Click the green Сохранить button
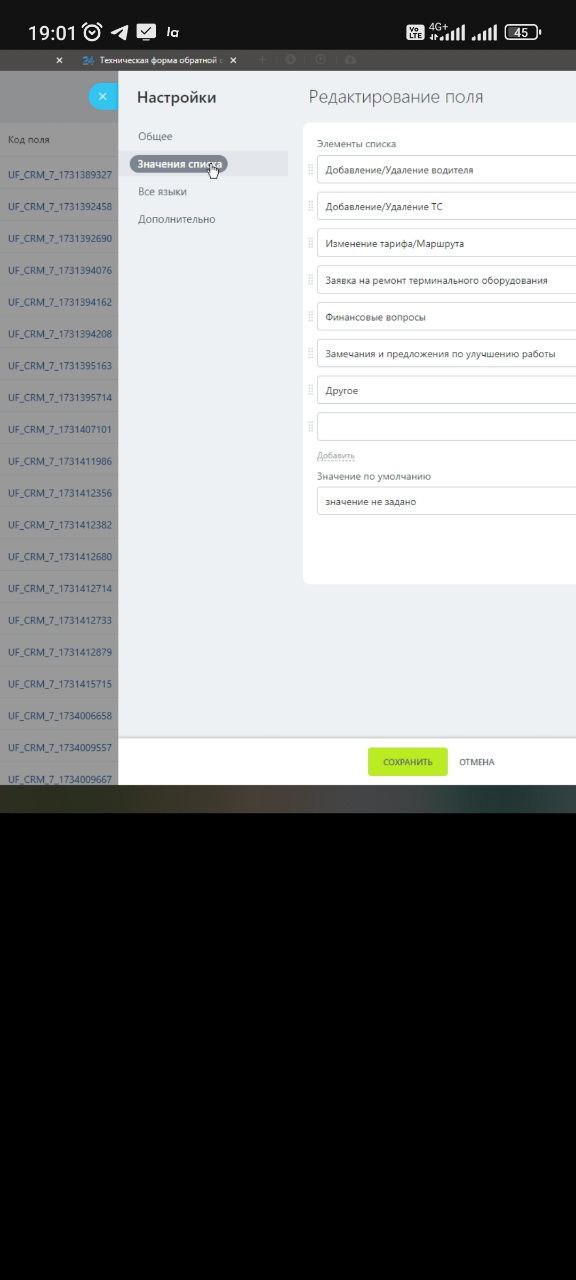The width and height of the screenshot is (576, 1280). tap(408, 762)
